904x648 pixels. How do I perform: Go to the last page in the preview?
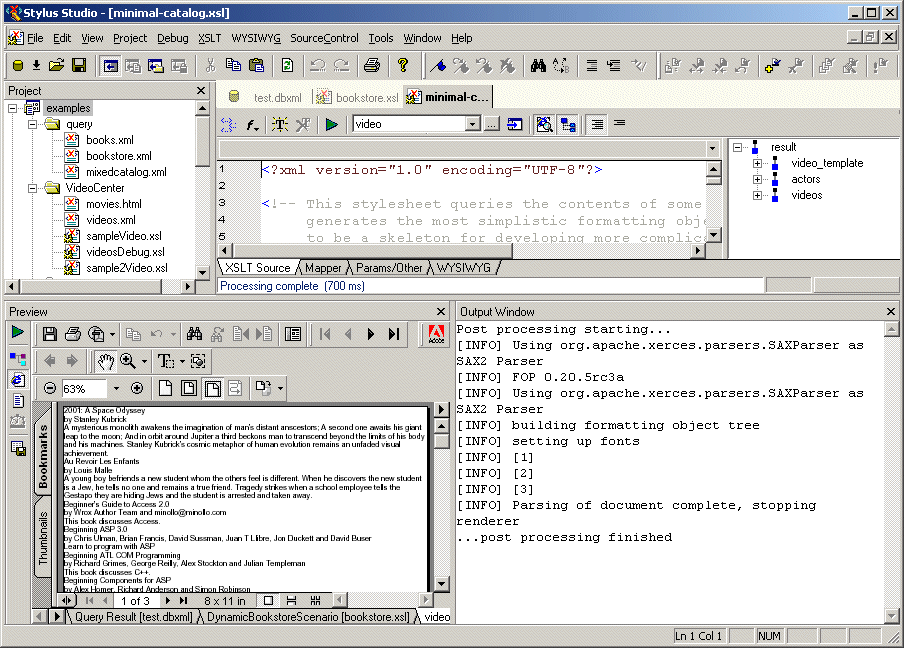(x=394, y=334)
